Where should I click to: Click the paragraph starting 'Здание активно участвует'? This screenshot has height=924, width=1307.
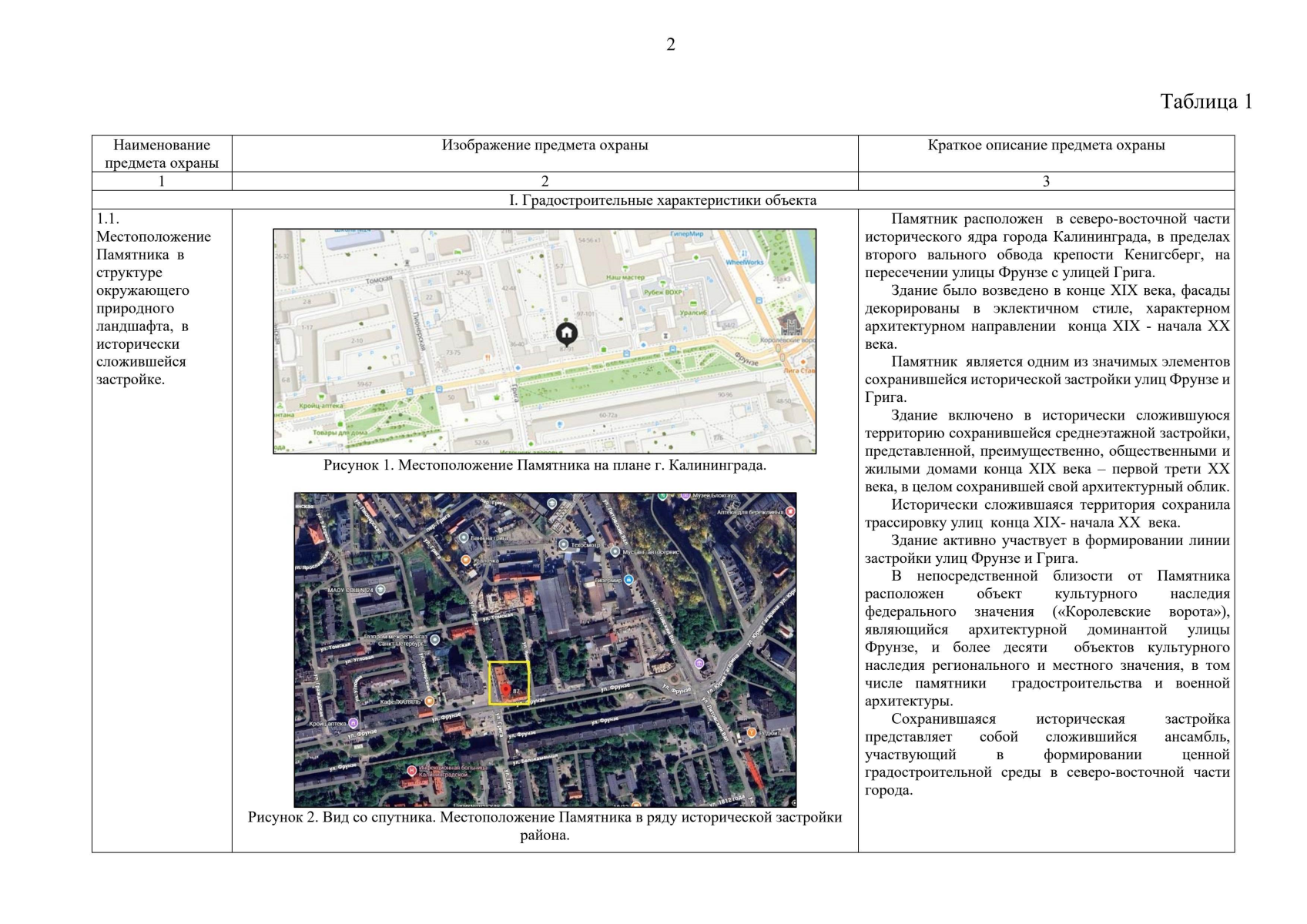tap(1047, 550)
